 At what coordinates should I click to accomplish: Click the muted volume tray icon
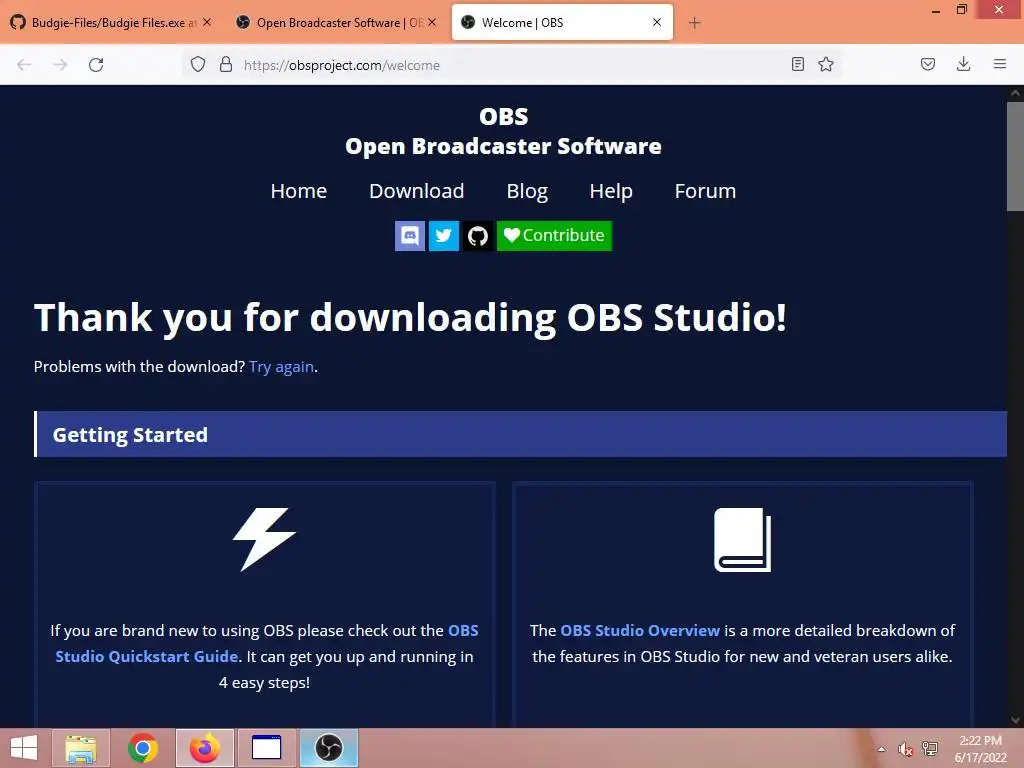pos(905,749)
